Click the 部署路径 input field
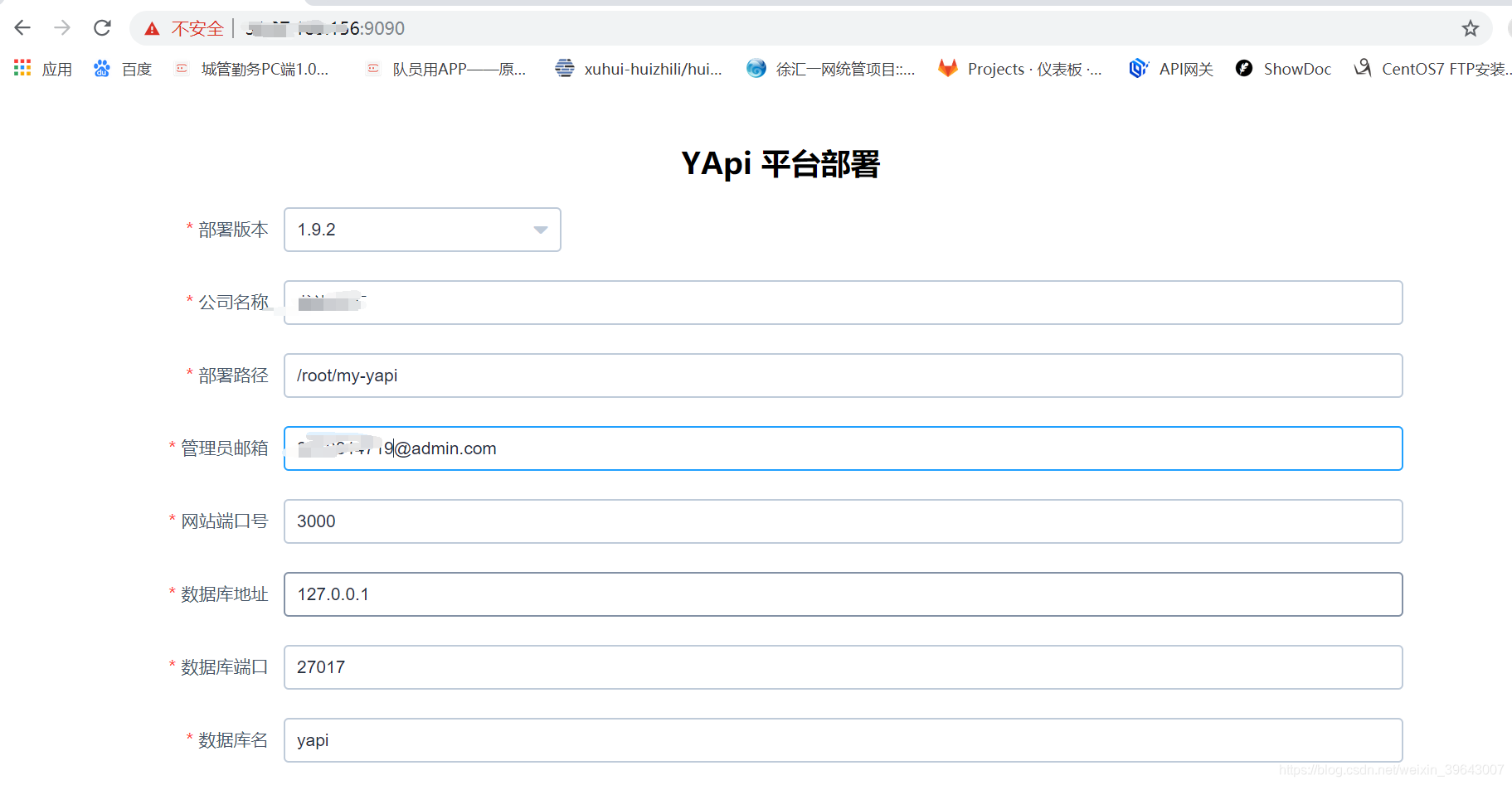This screenshot has height=785, width=1512. [x=841, y=376]
